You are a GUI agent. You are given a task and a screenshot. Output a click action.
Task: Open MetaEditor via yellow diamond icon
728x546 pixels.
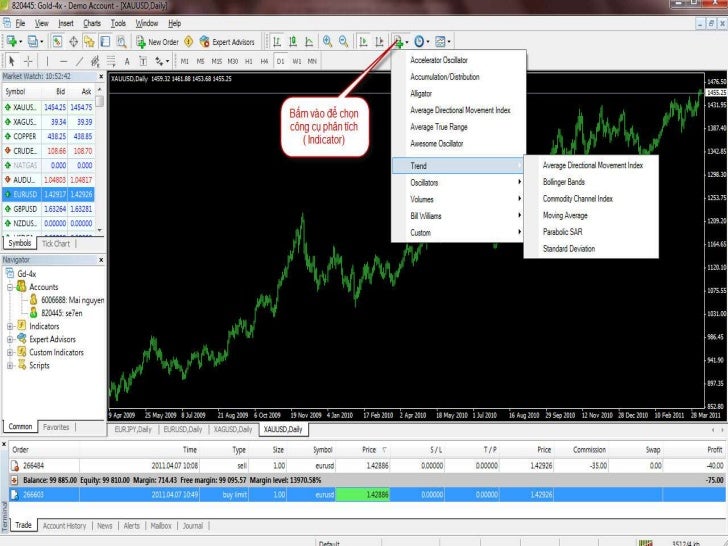click(188, 42)
